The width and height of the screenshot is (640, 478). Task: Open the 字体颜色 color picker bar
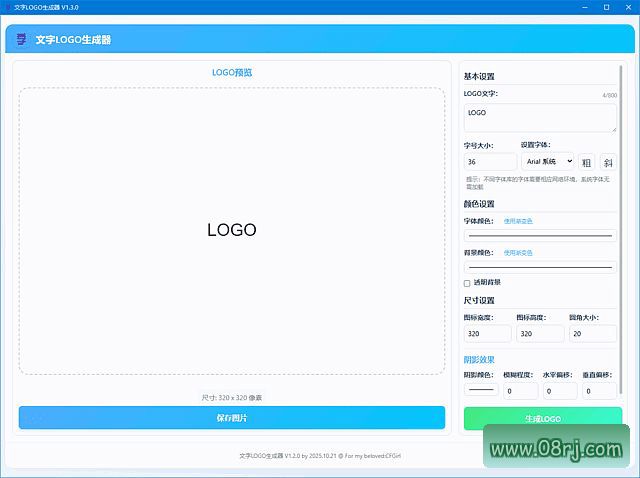[540, 236]
